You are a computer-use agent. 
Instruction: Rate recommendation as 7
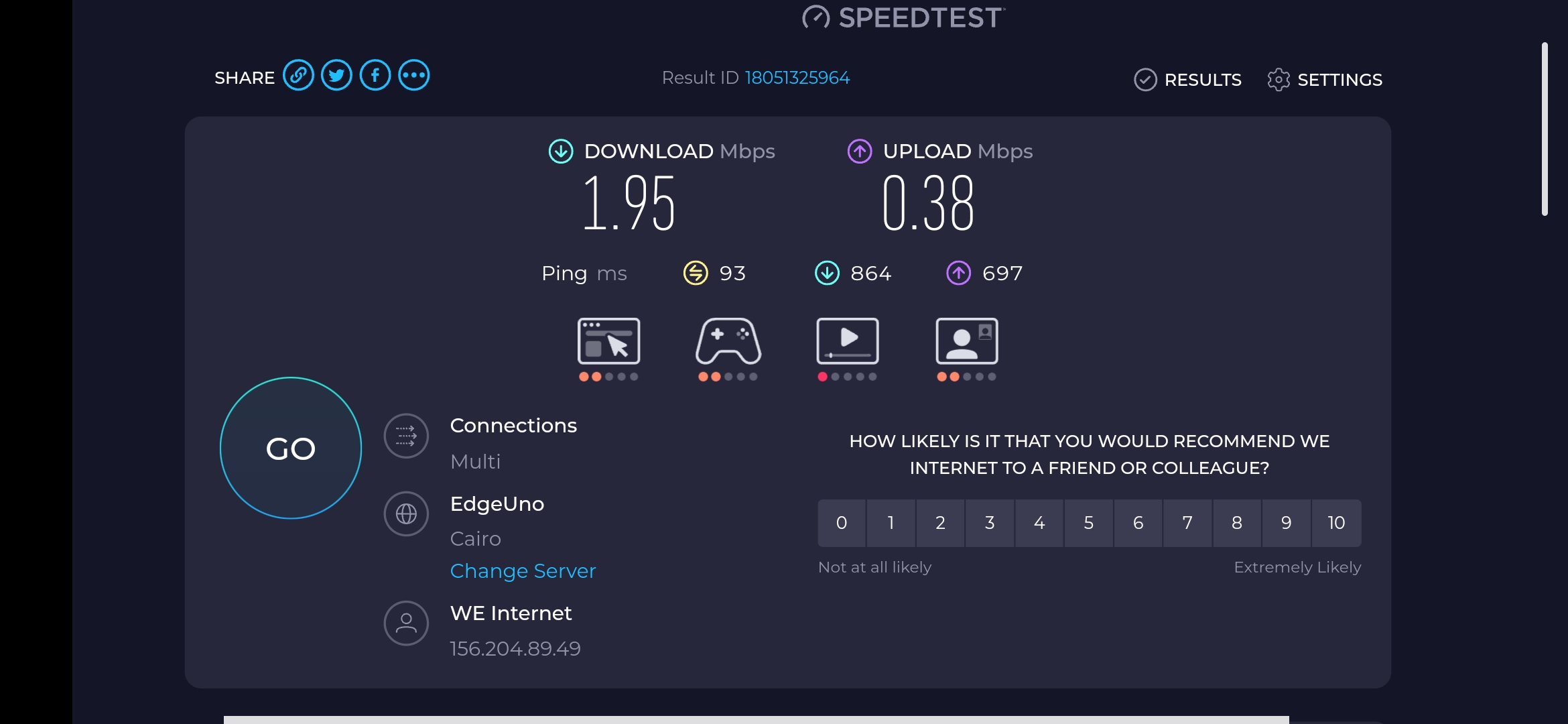(1187, 523)
